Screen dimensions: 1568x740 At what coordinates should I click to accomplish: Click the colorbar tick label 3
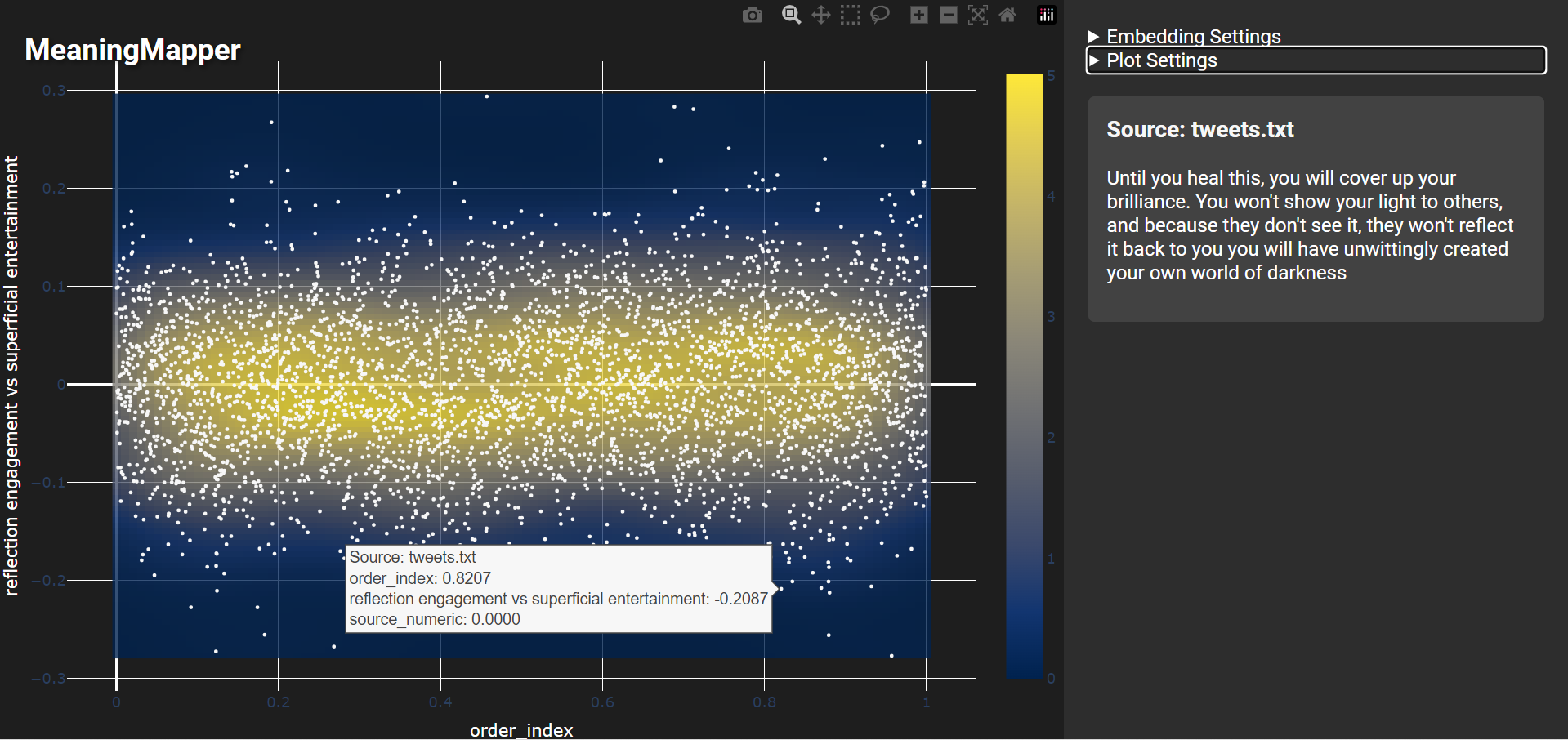(x=1052, y=317)
